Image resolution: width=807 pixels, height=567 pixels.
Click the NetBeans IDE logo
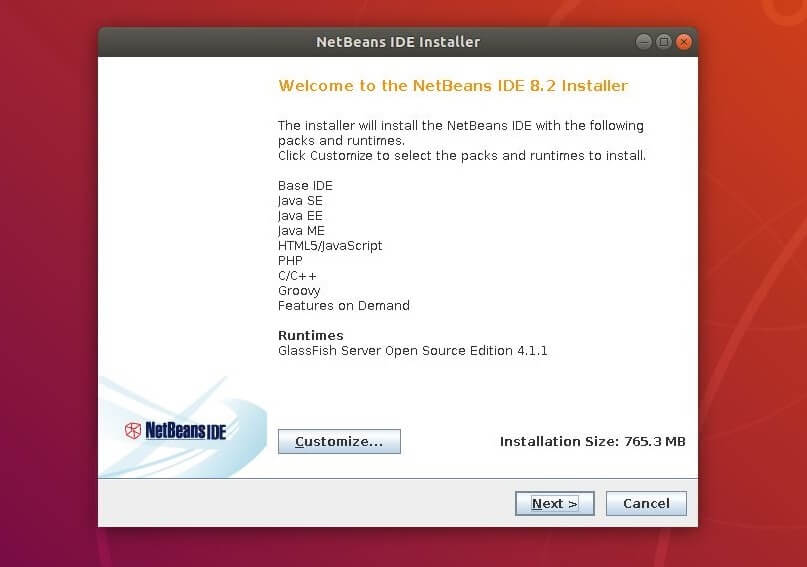tap(176, 430)
